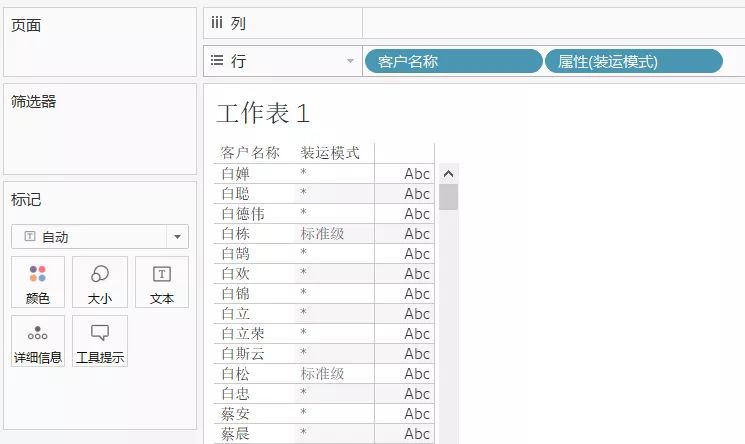Select the customer row 白欢
This screenshot has height=444, width=745.
[x=236, y=274]
